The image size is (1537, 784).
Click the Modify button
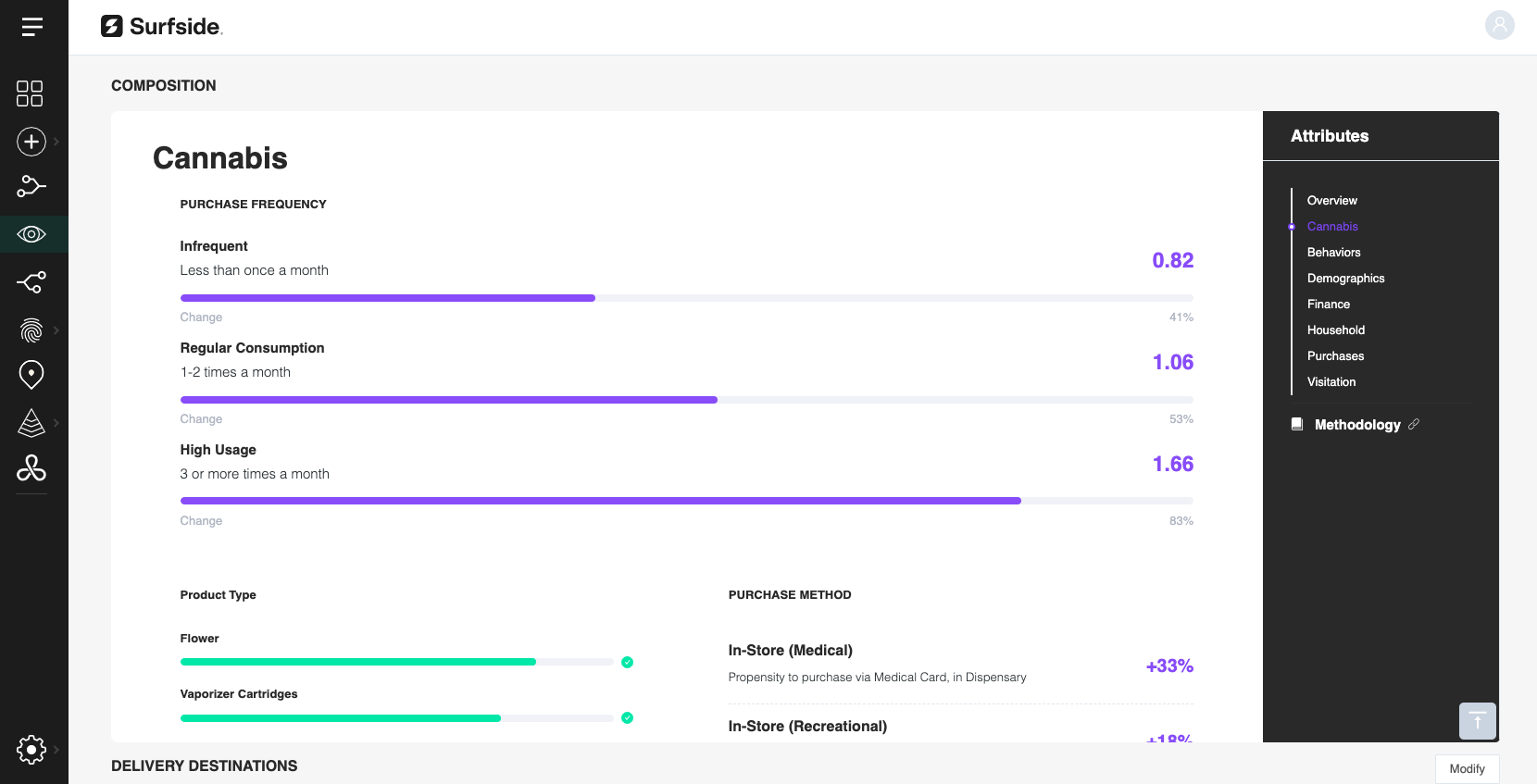pyautogui.click(x=1467, y=768)
